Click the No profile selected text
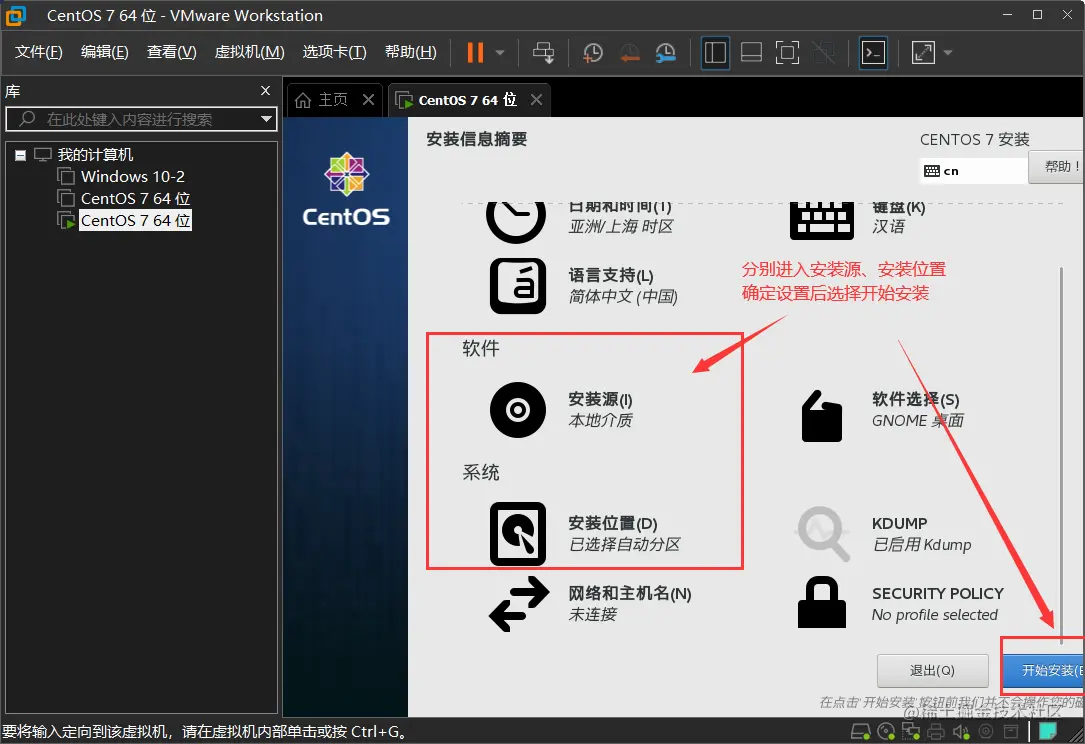 [x=935, y=615]
